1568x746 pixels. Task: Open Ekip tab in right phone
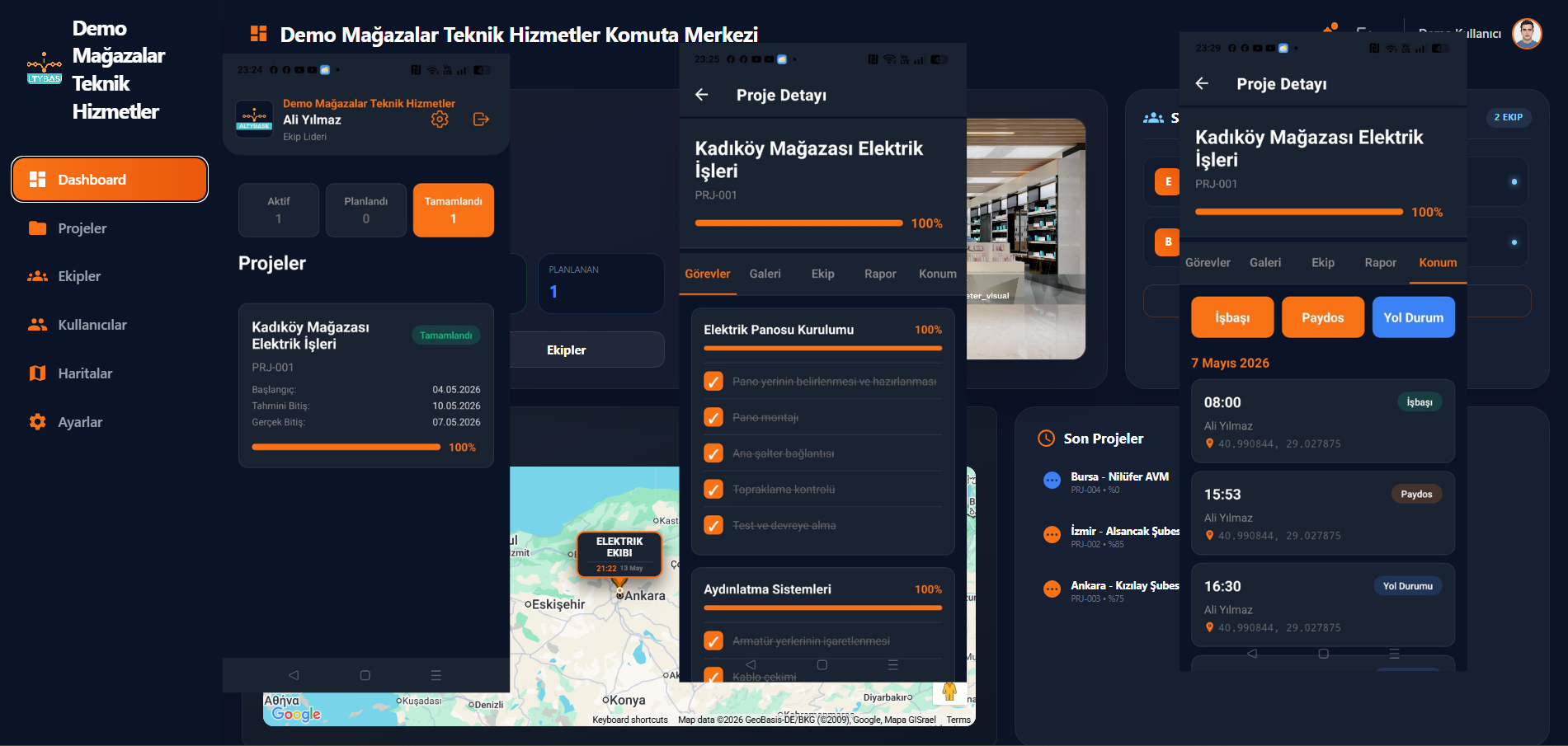click(1323, 263)
